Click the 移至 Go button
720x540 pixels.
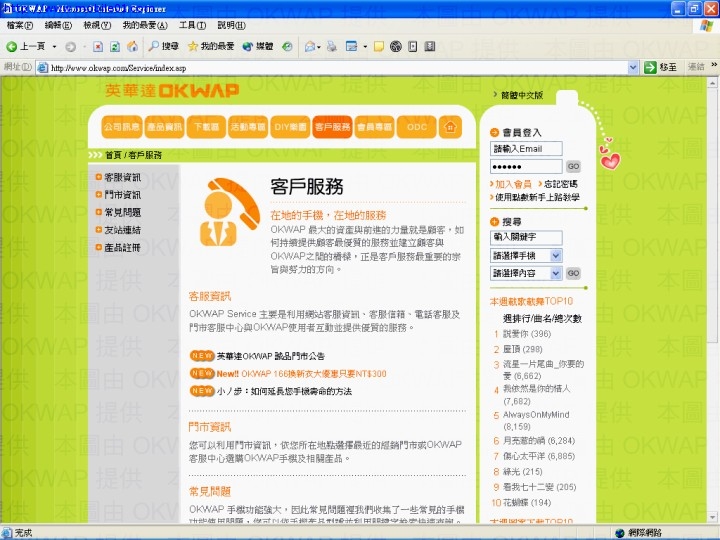click(x=660, y=68)
